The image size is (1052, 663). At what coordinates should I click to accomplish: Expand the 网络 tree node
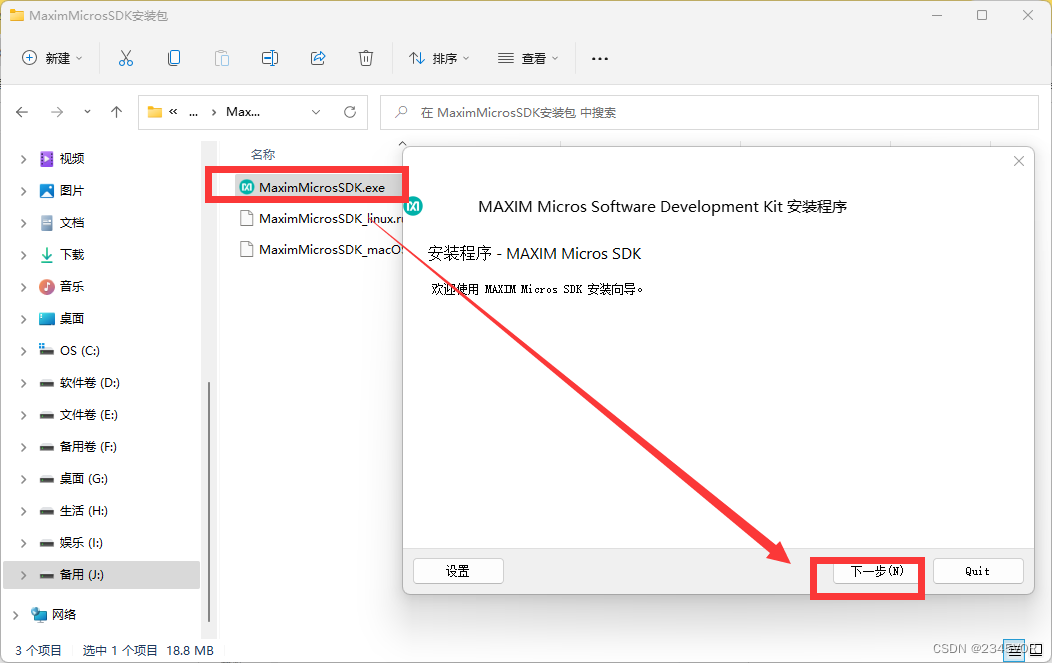pos(15,615)
